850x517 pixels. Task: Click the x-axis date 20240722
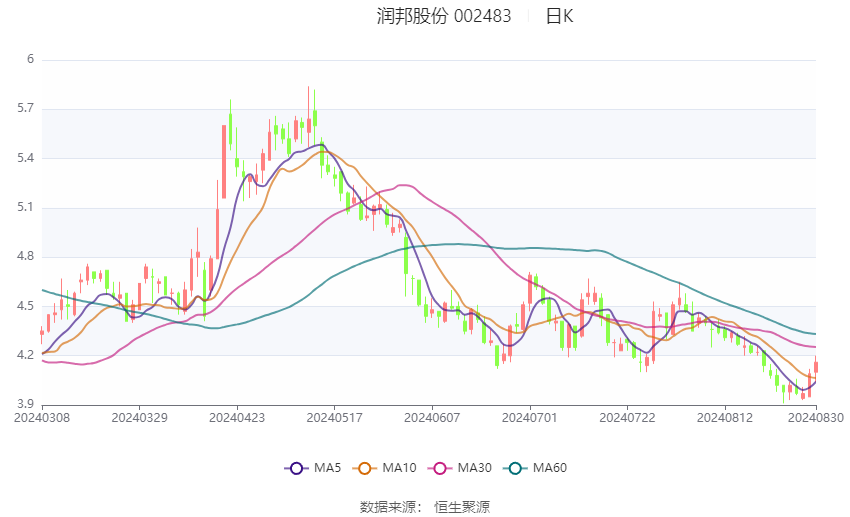click(627, 418)
